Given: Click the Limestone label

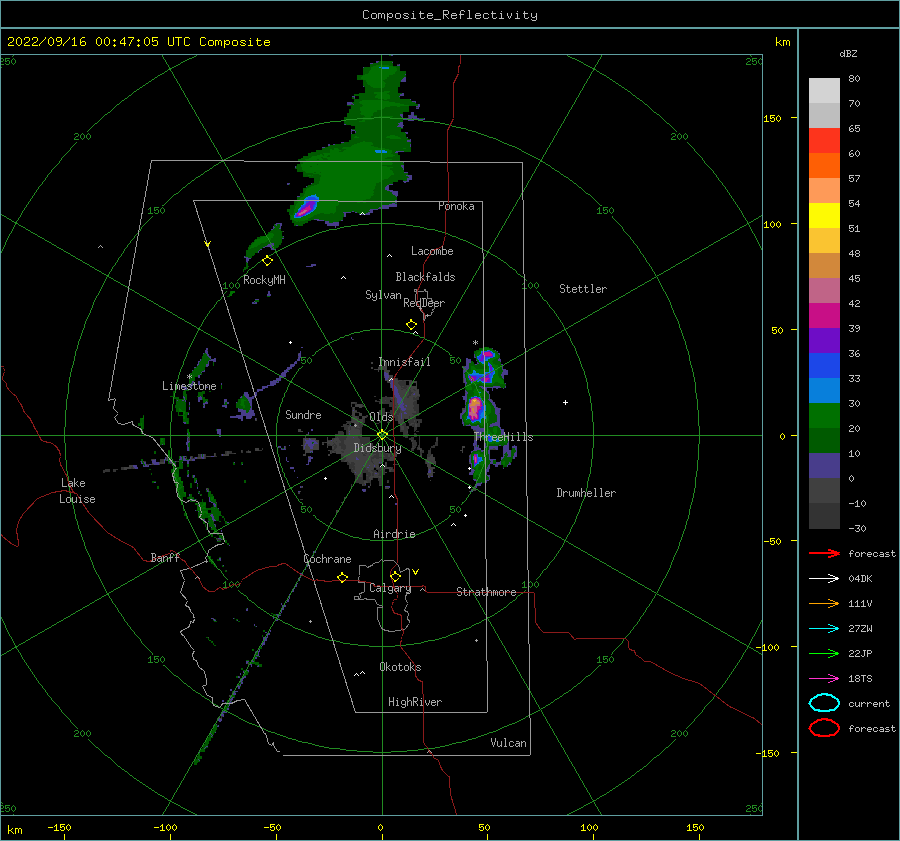Looking at the screenshot, I should pos(189,386).
